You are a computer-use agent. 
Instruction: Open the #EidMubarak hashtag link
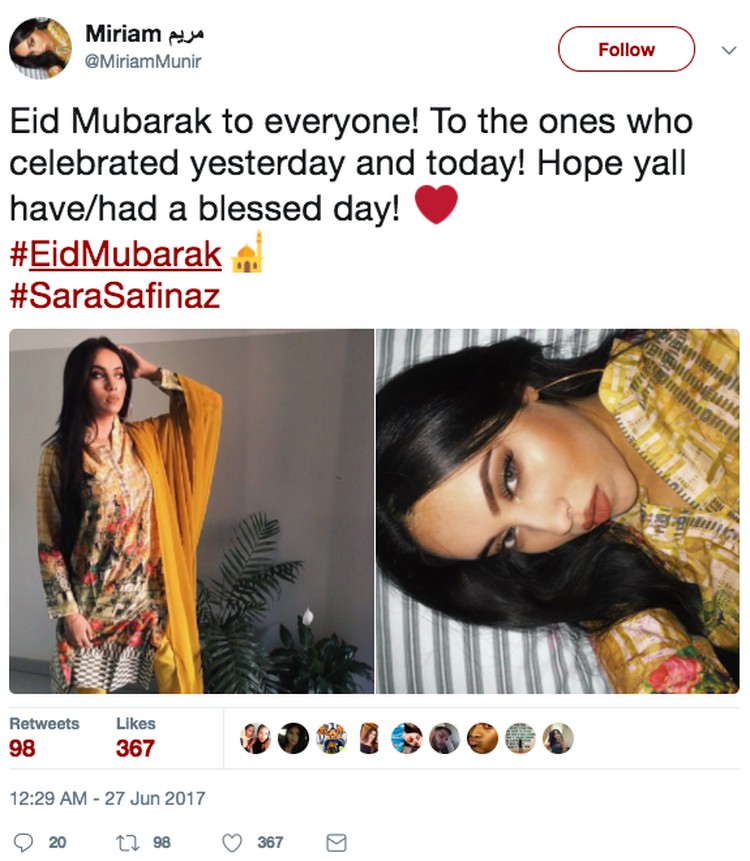coord(115,254)
